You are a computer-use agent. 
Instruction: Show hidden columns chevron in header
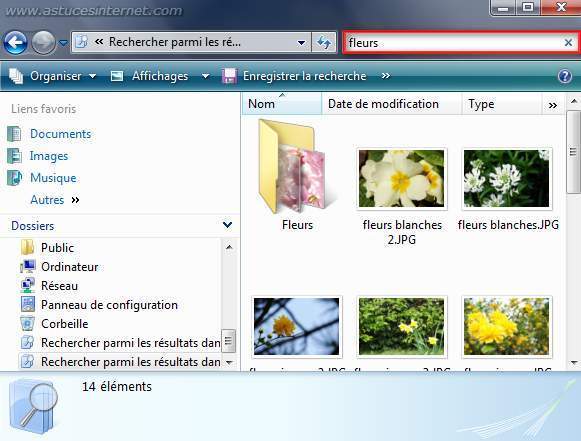click(552, 105)
